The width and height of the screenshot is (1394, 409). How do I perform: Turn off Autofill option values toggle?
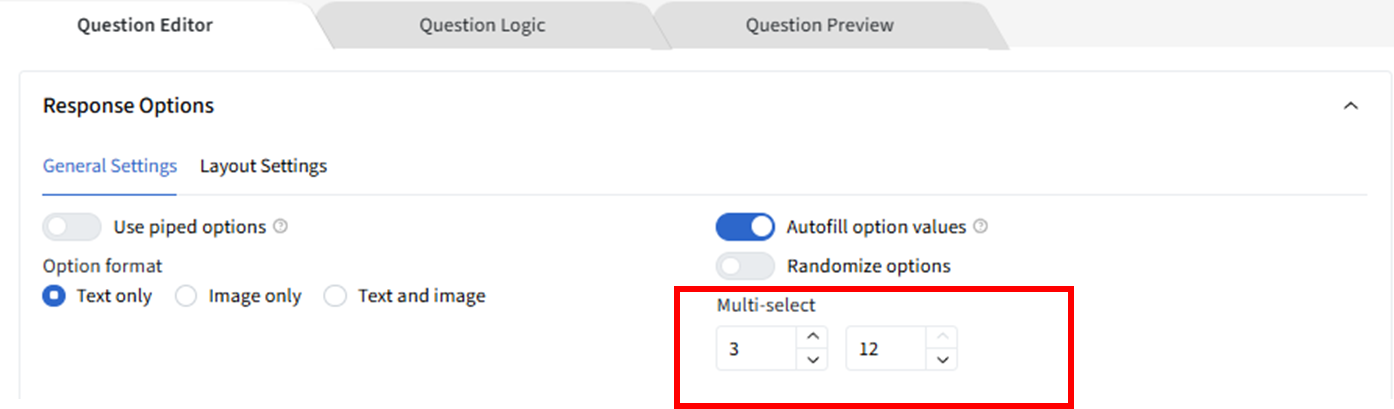(745, 227)
